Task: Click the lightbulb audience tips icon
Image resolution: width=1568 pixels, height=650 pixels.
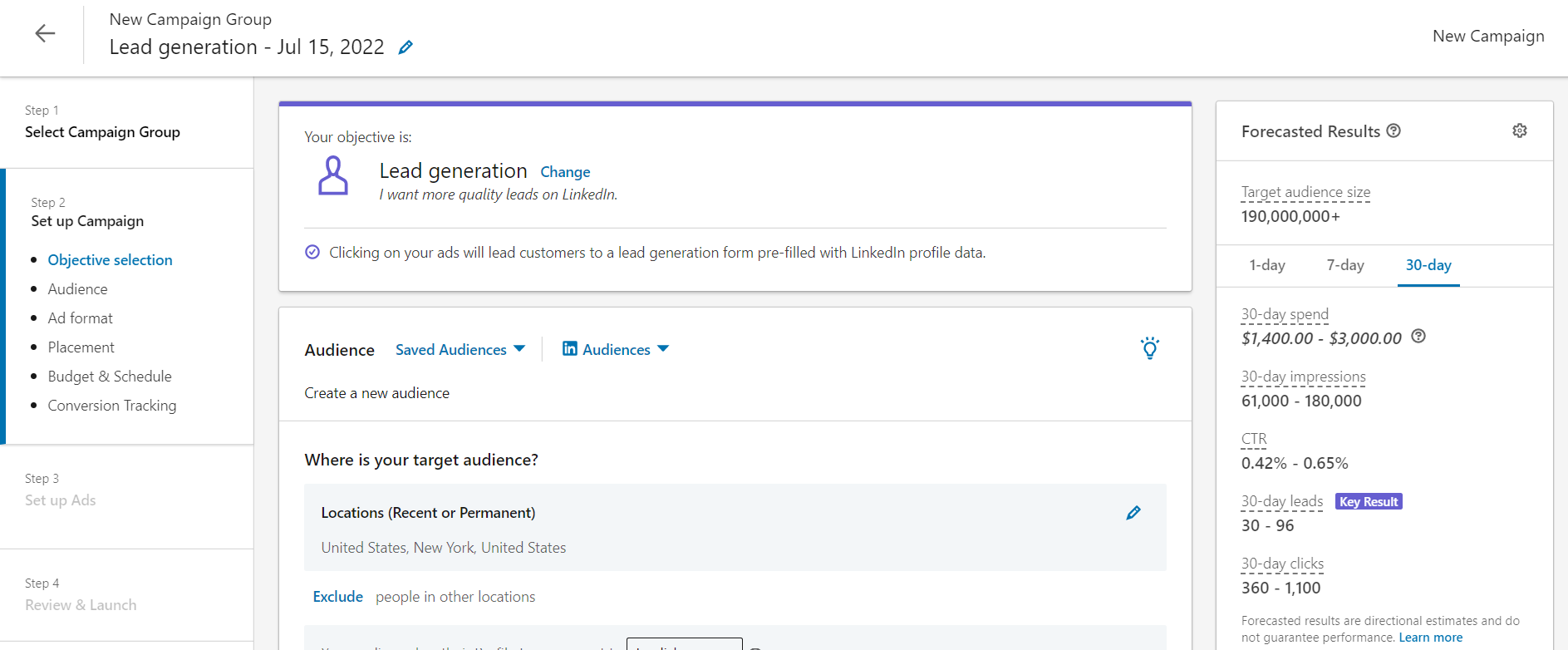Action: pyautogui.click(x=1149, y=348)
